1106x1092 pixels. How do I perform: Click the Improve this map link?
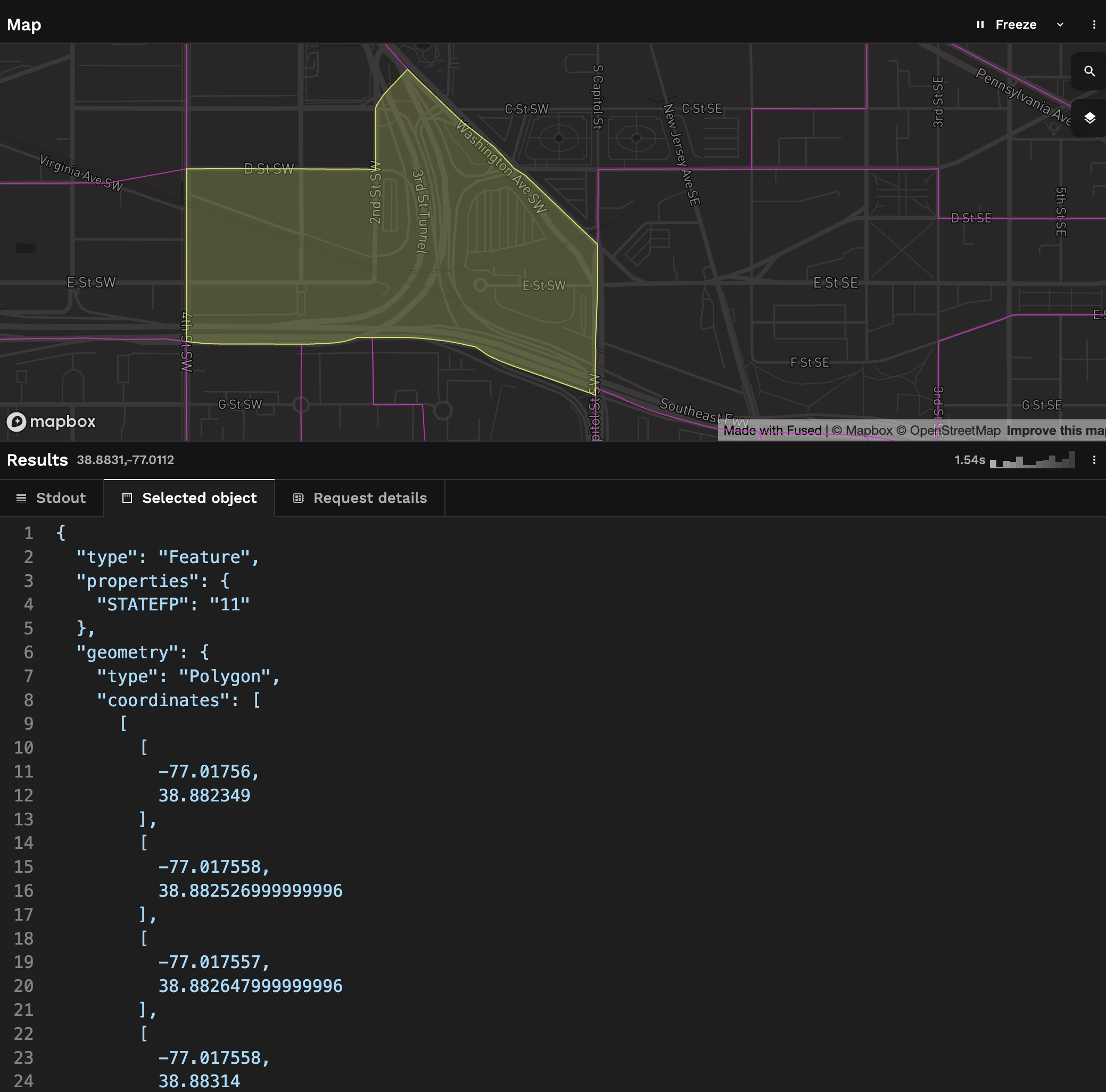tap(1055, 431)
